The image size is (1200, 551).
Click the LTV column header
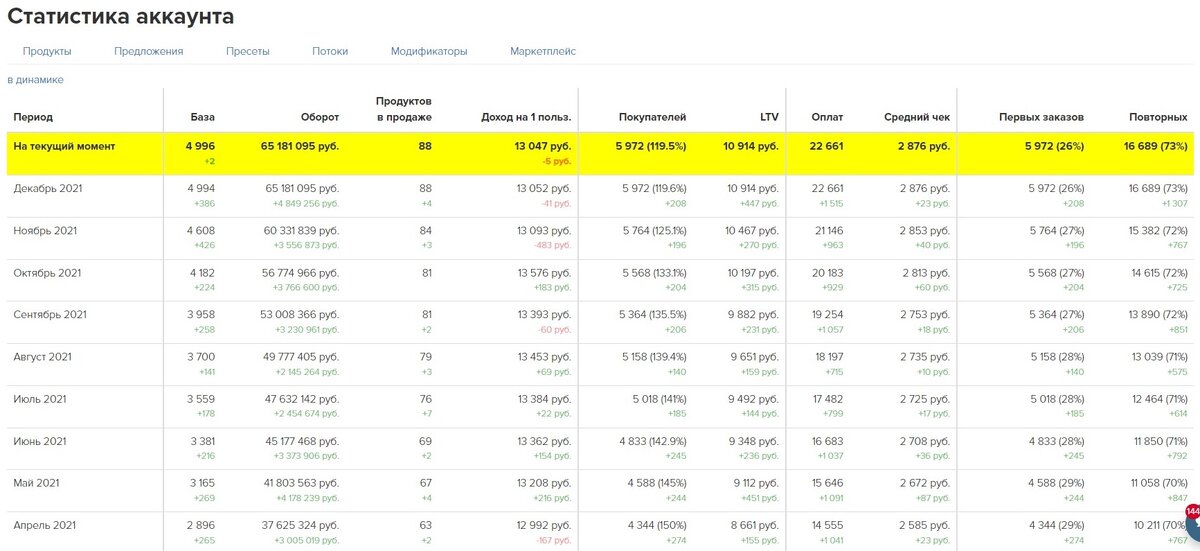coord(768,118)
